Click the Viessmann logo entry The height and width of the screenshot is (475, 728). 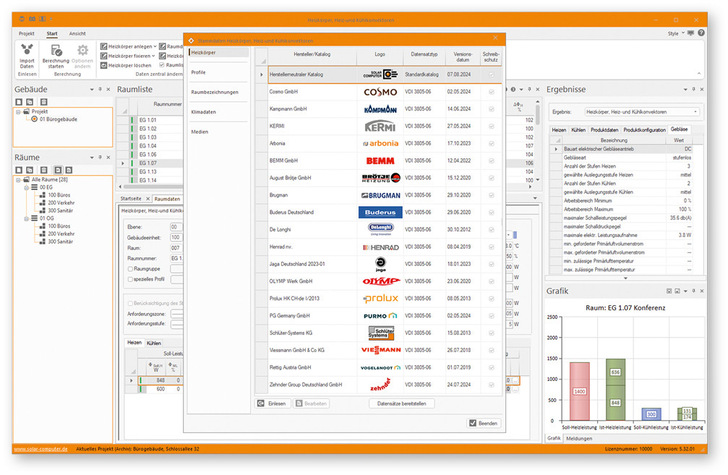(x=379, y=349)
